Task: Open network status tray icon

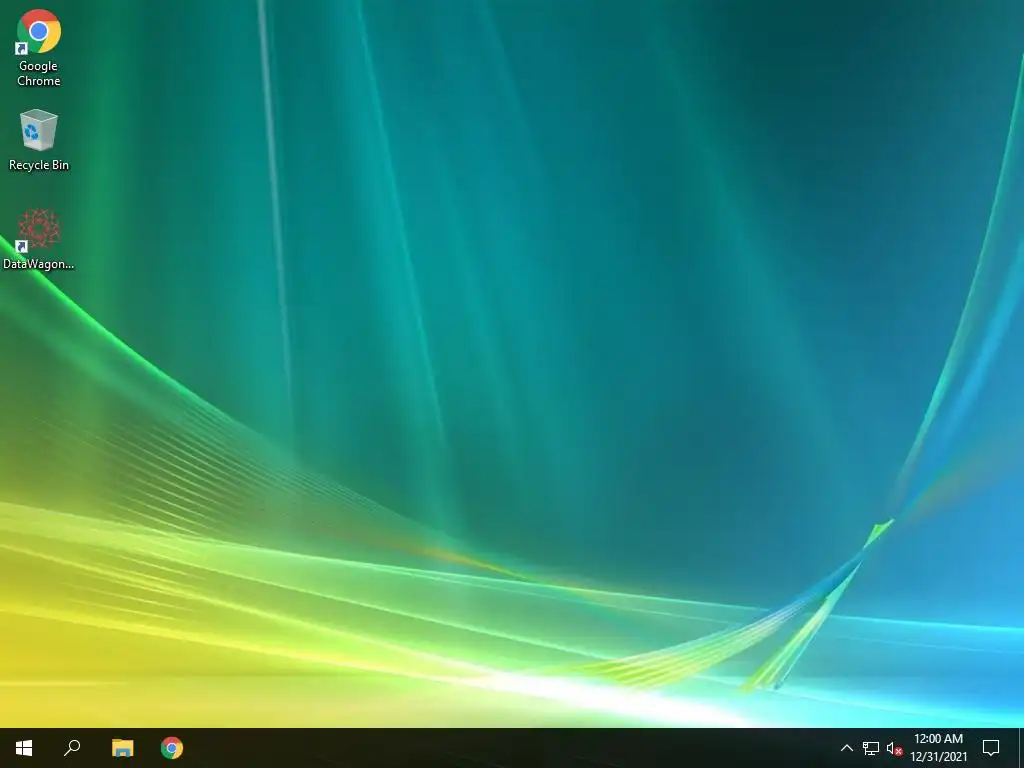Action: coord(871,748)
